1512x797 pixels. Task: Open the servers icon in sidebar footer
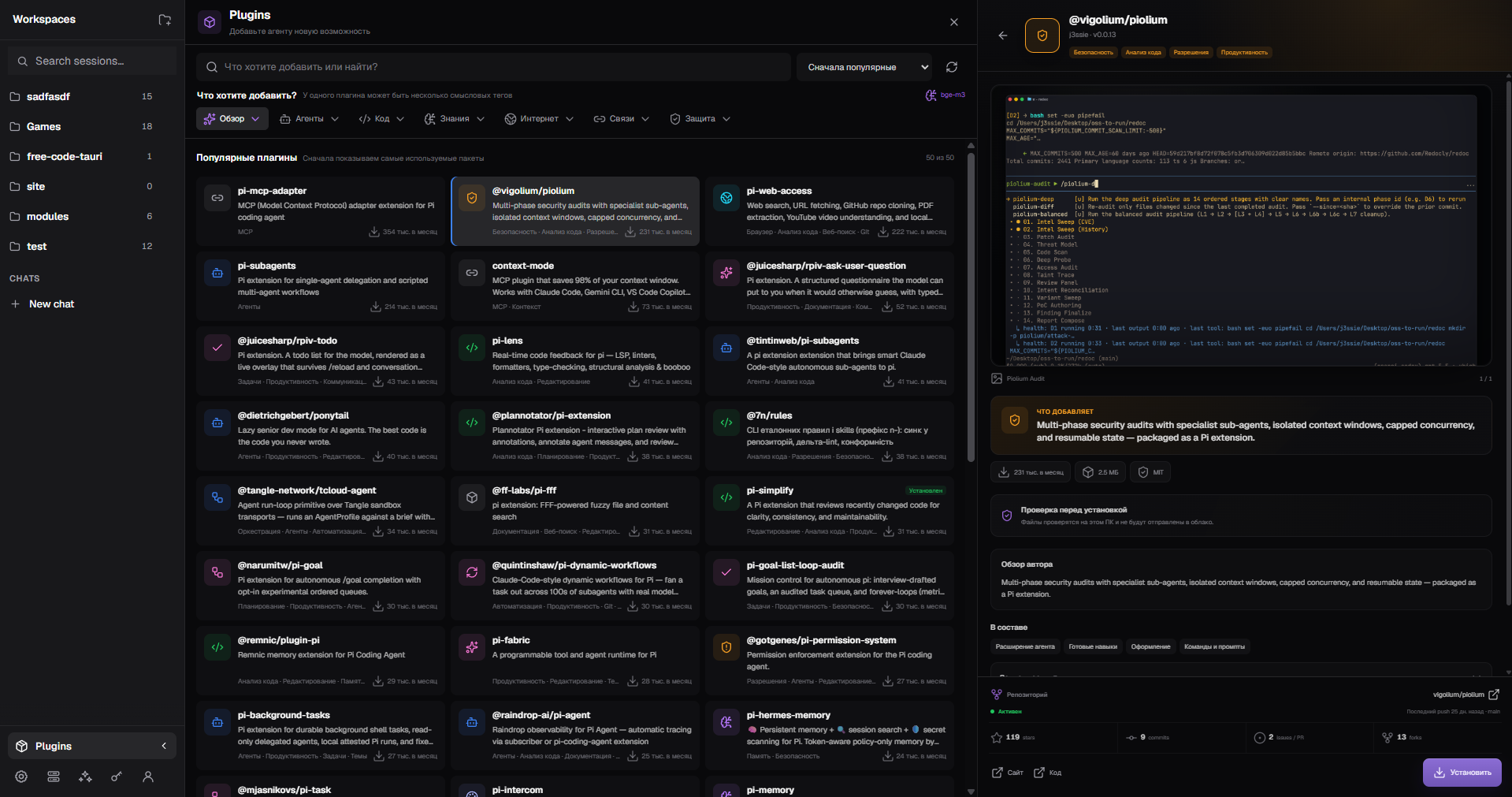[x=54, y=777]
